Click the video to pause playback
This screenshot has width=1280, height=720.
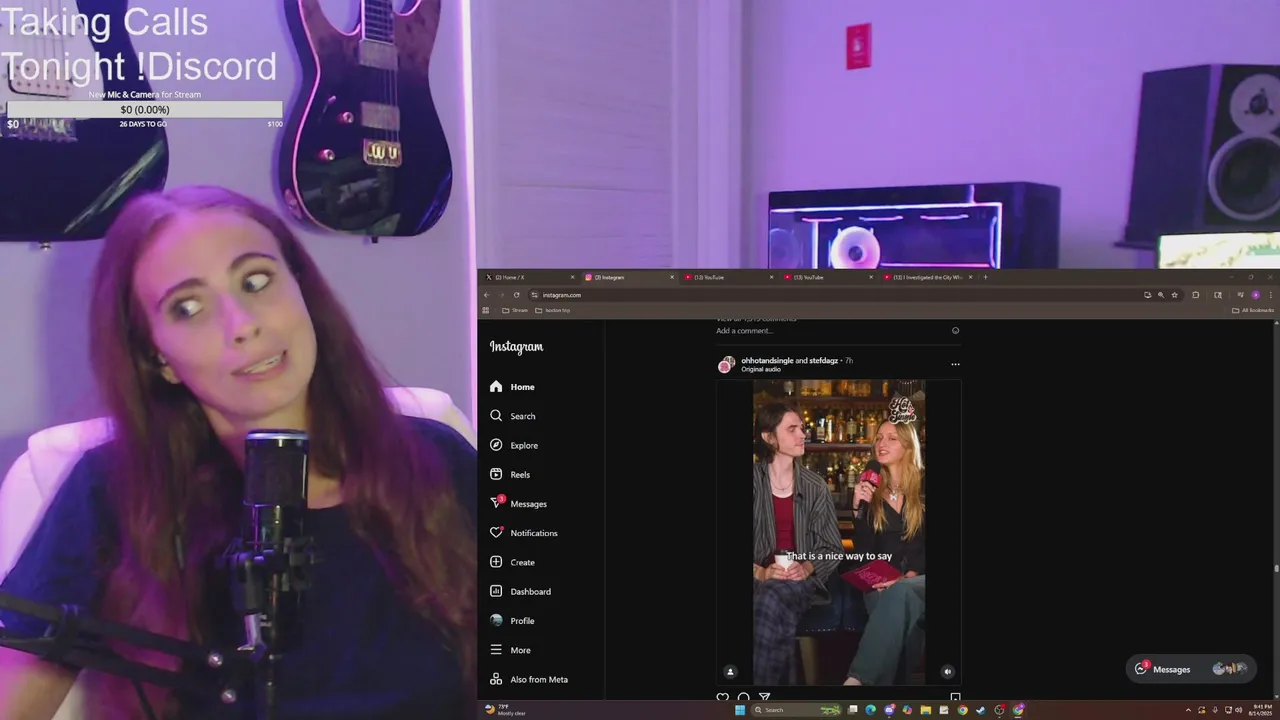click(838, 530)
